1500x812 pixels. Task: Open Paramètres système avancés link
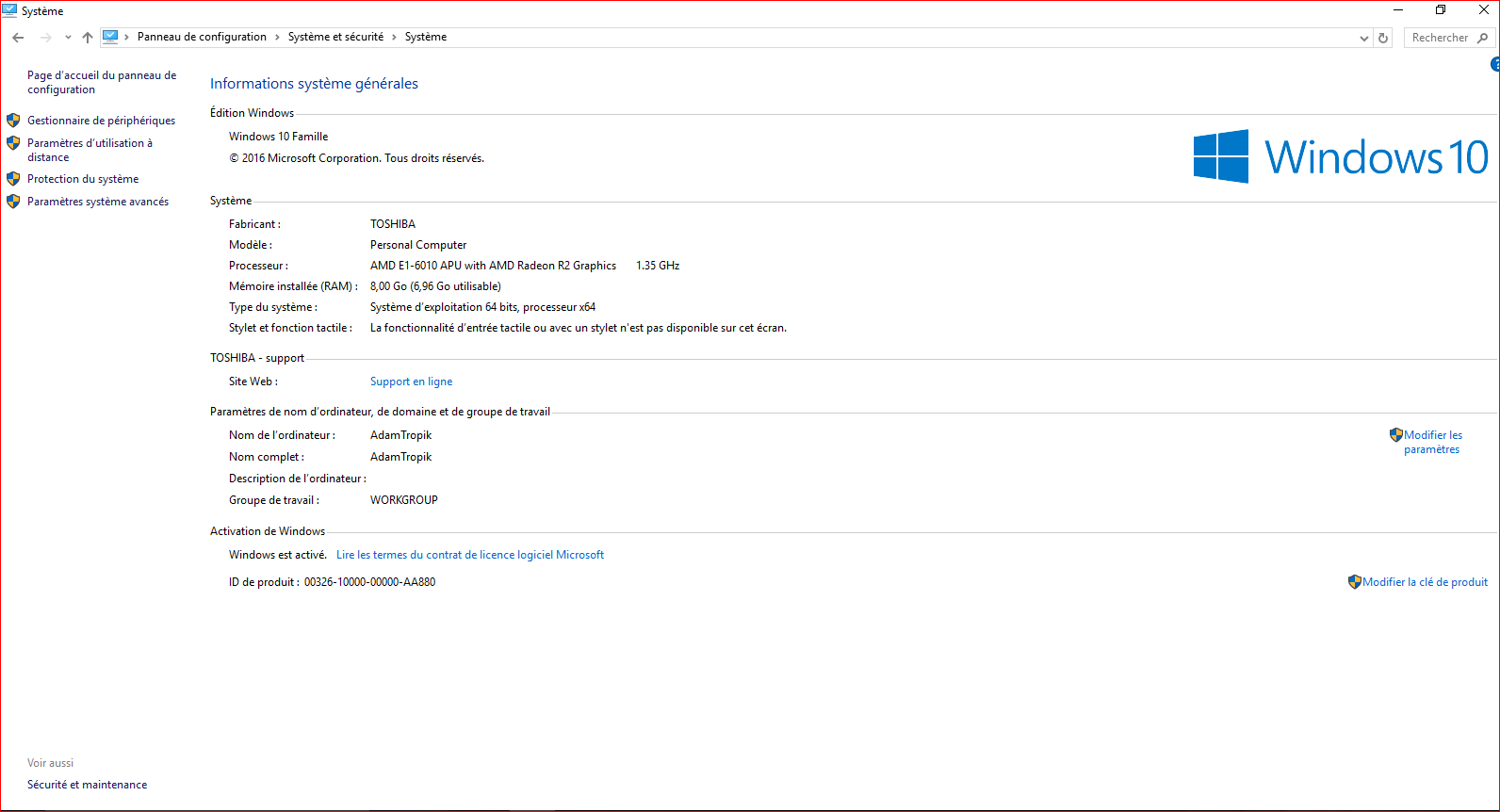coord(98,202)
